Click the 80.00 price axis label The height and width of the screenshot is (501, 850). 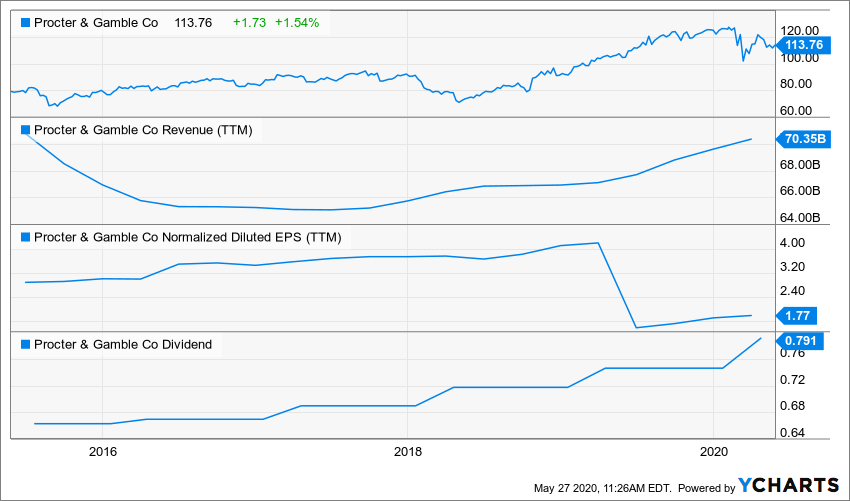(798, 84)
